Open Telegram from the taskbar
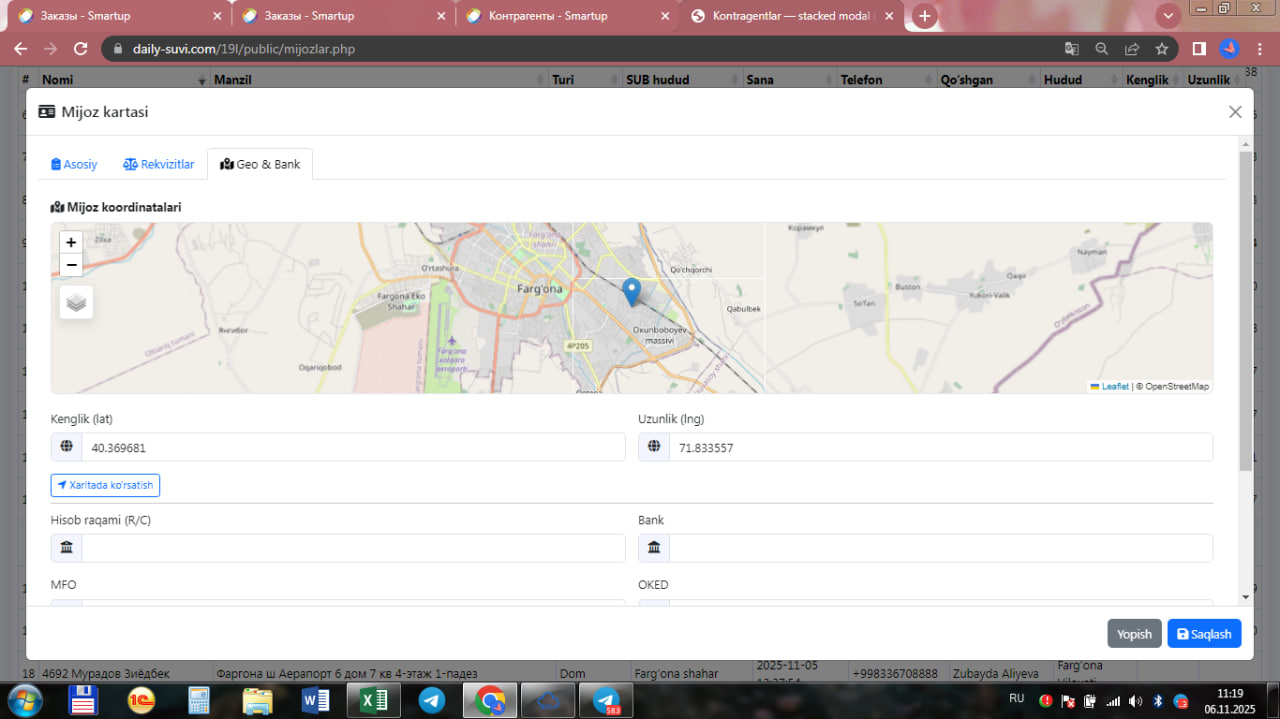 point(432,700)
